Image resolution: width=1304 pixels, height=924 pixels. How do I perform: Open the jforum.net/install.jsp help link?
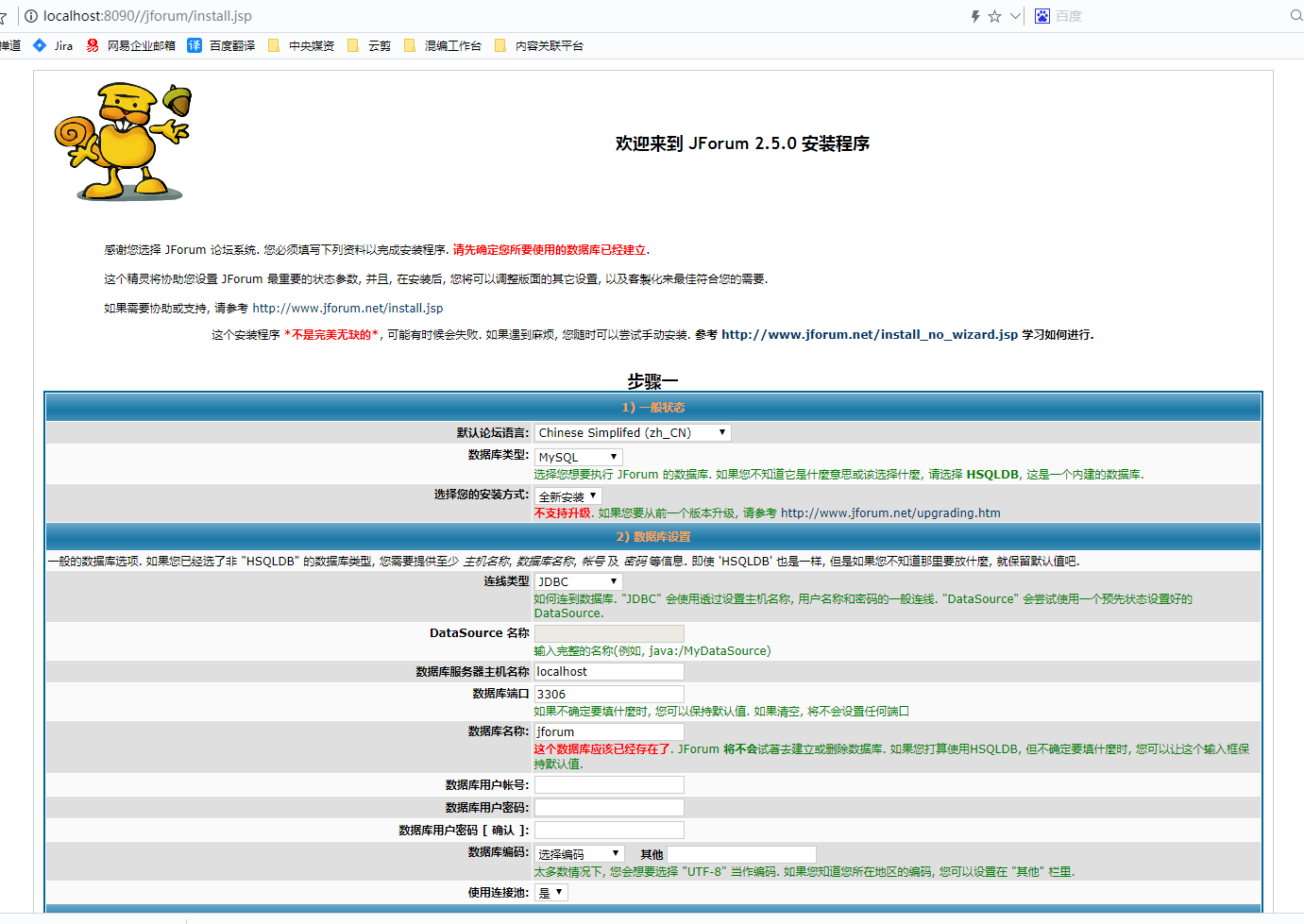347,308
